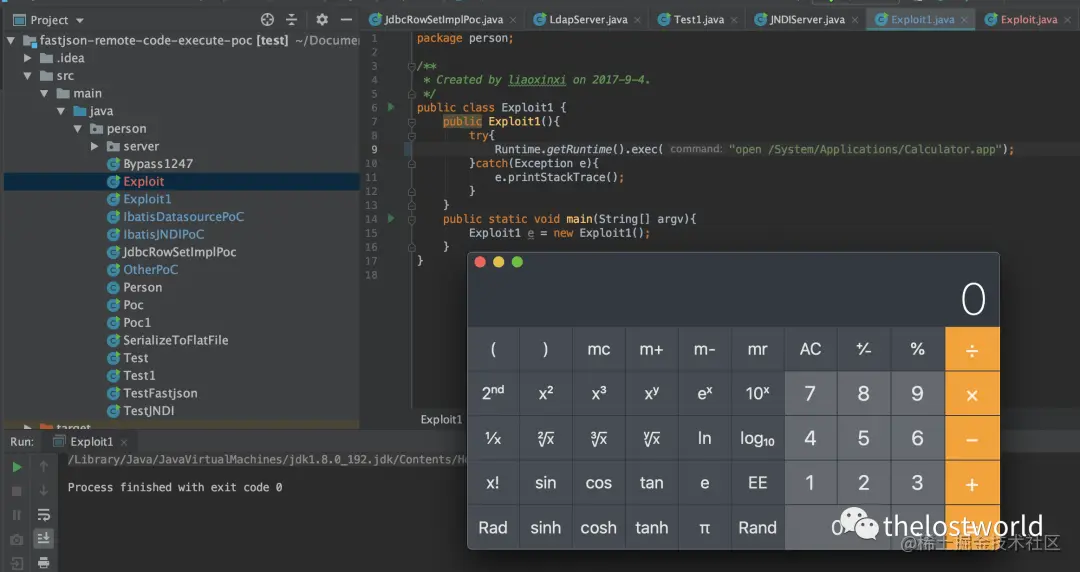Click run gutter arrow beside class Exploit1
Screen dimensions: 1080x572
coord(391,107)
